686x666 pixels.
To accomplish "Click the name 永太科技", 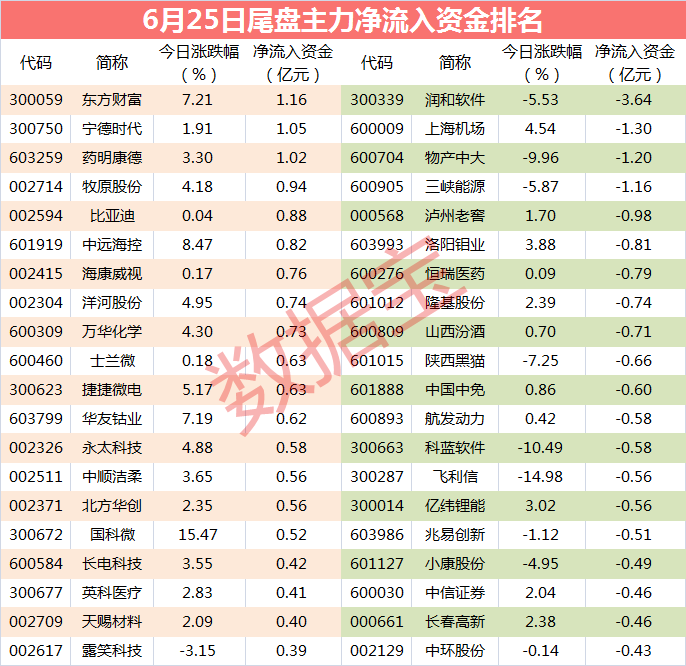I will [112, 448].
